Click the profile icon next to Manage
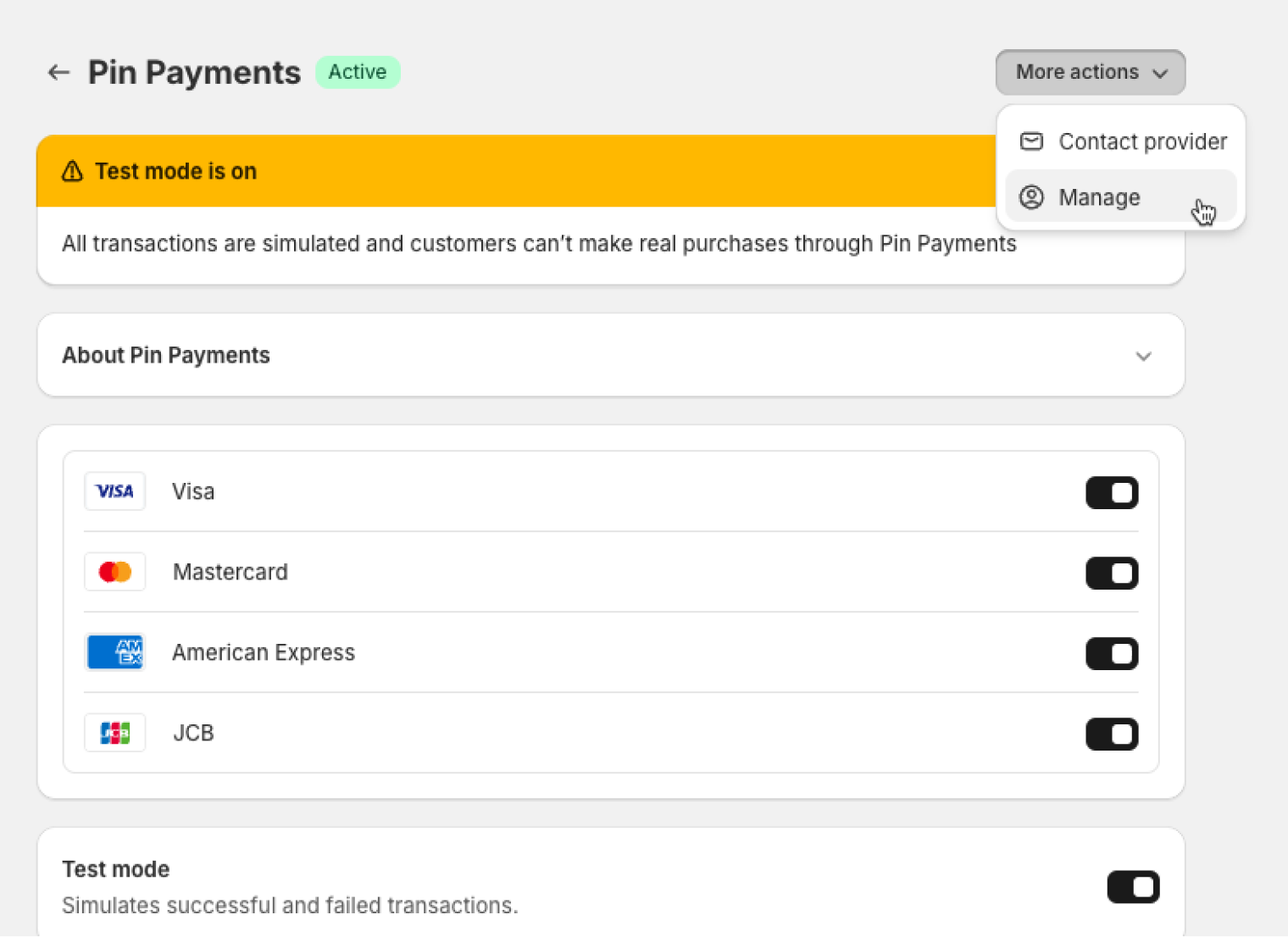This screenshot has width=1288, height=937. [x=1031, y=197]
